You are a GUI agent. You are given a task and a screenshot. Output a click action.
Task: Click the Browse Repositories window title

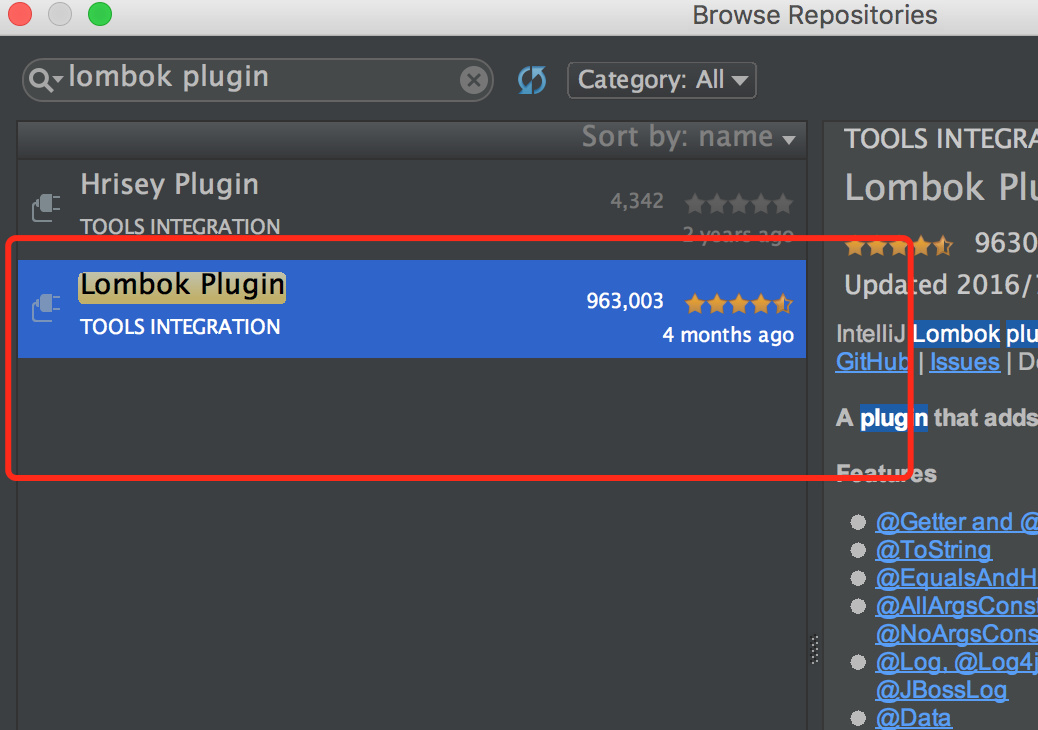815,15
